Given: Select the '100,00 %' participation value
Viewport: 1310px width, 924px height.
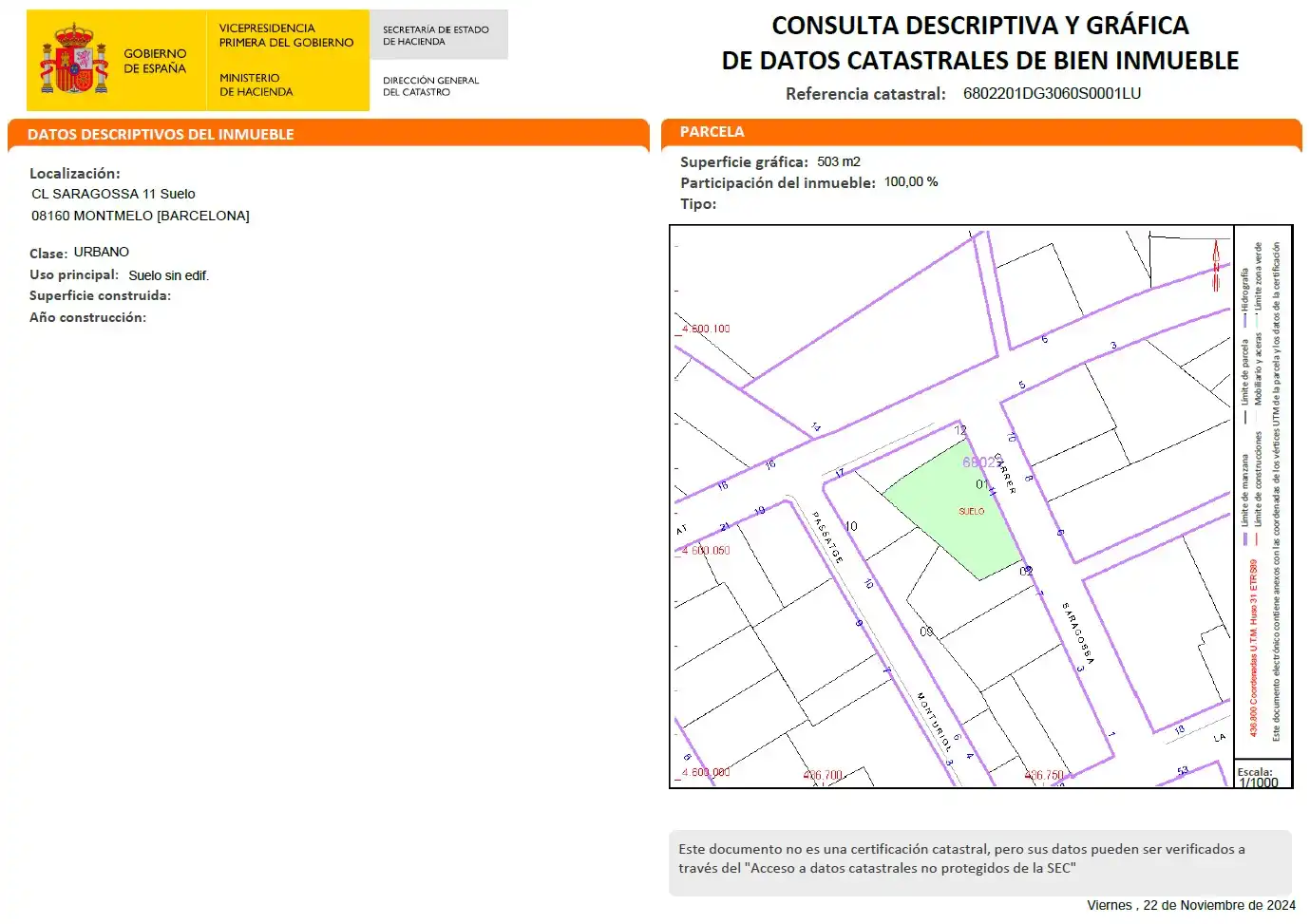Looking at the screenshot, I should click(911, 181).
